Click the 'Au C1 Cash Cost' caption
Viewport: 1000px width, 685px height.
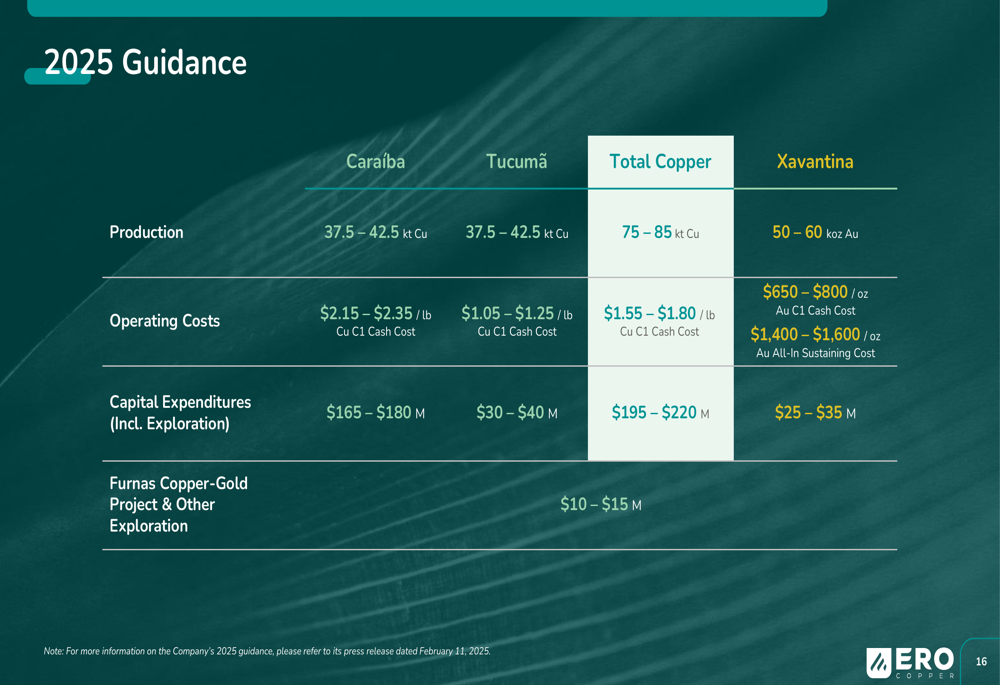click(815, 311)
